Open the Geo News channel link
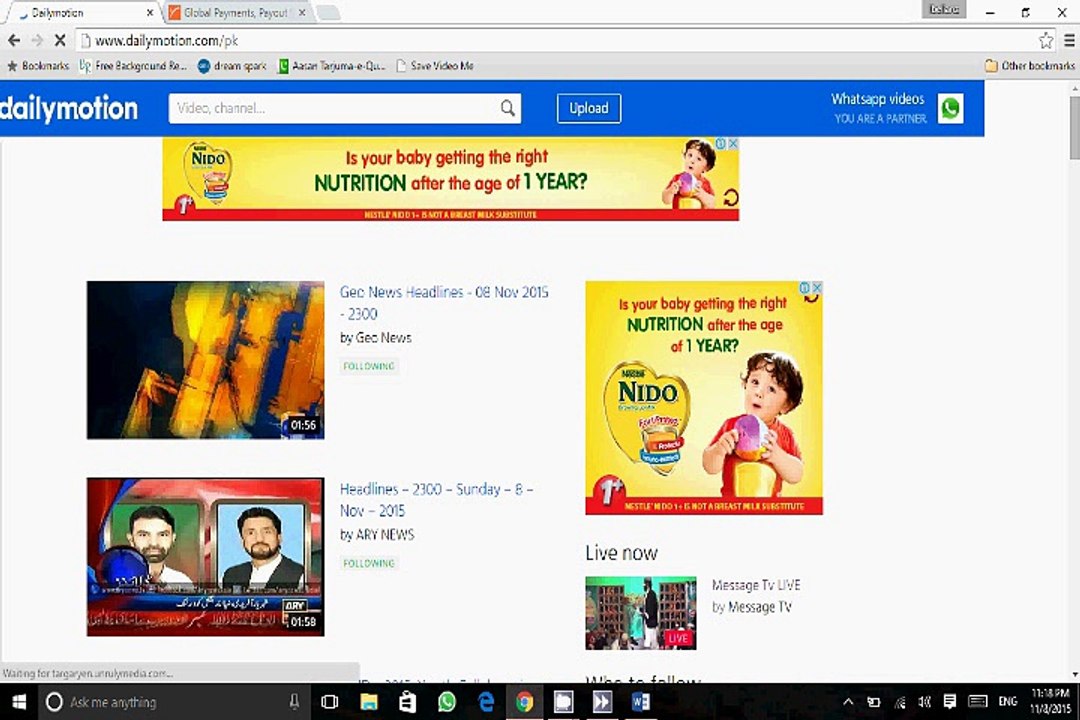The width and height of the screenshot is (1080, 720). [384, 338]
